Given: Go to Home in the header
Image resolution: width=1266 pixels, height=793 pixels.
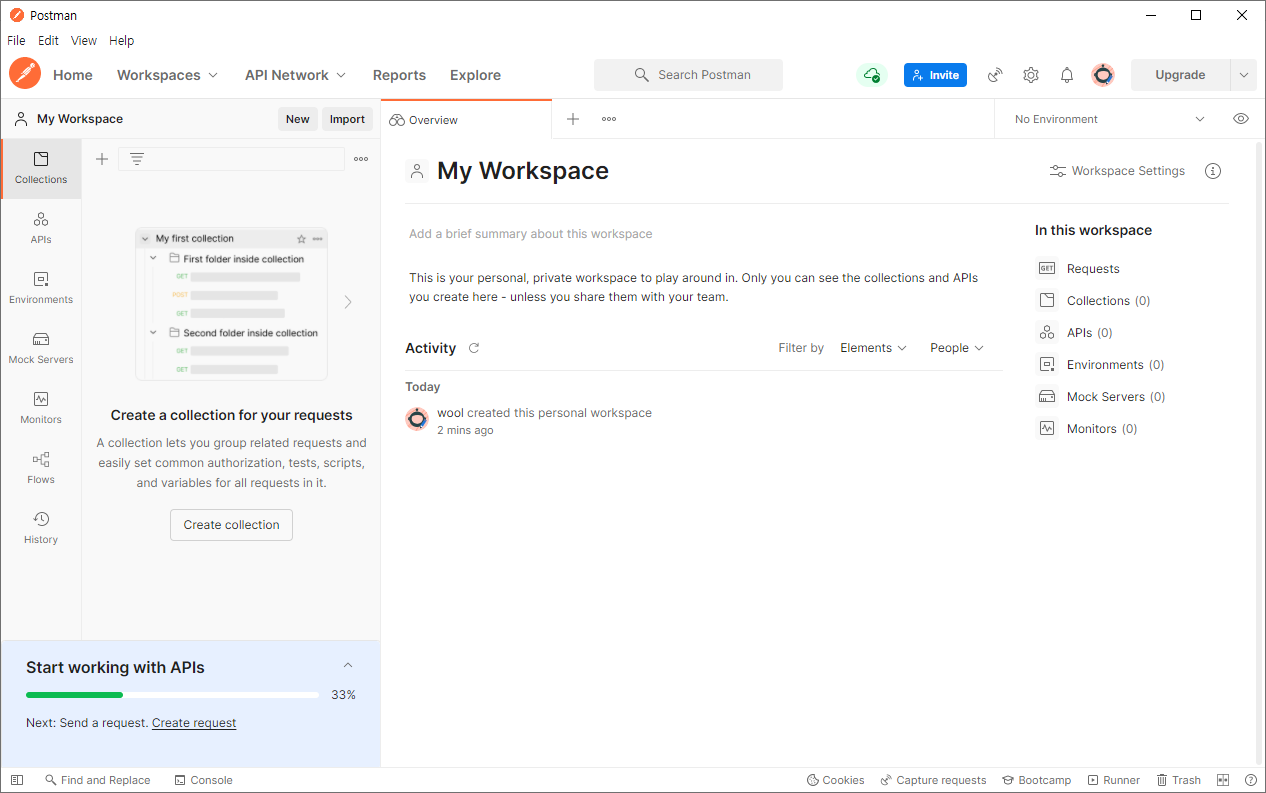Looking at the screenshot, I should pyautogui.click(x=73, y=75).
